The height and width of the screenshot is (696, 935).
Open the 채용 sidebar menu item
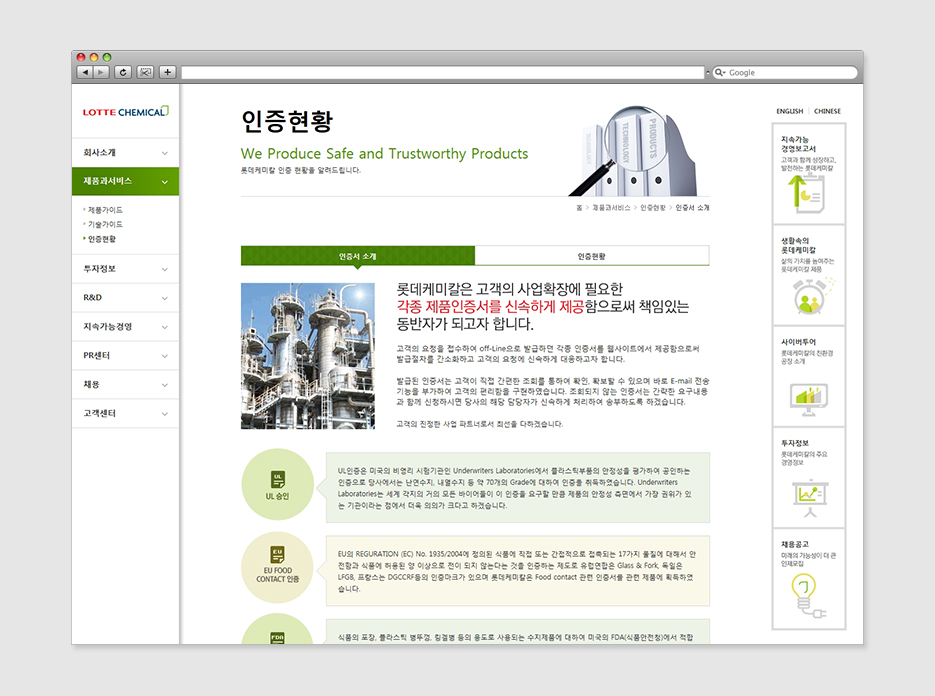[x=125, y=385]
